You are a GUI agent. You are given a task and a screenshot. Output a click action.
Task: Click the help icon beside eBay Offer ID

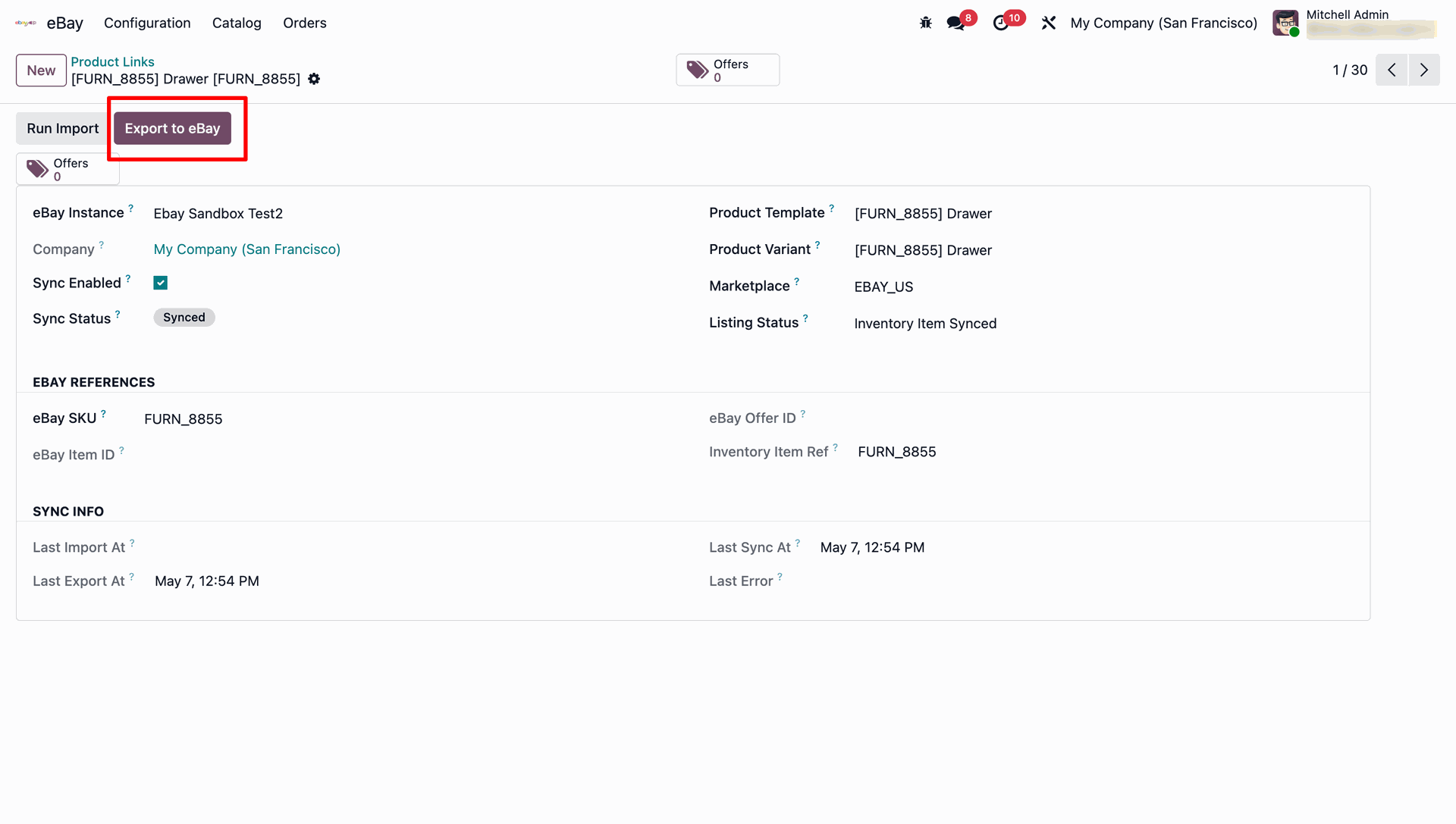pos(802,413)
